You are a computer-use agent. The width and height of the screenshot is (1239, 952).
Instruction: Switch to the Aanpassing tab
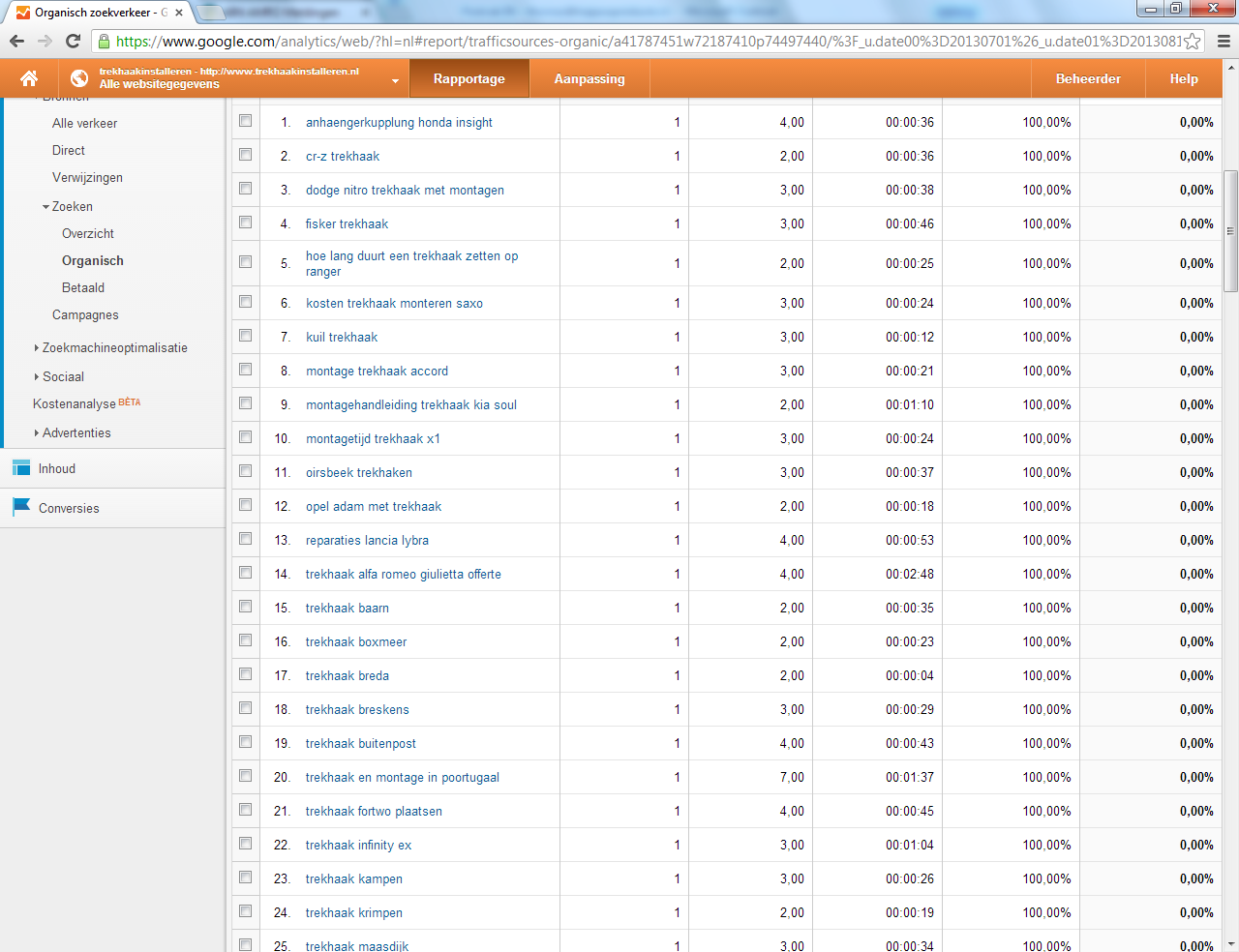(589, 78)
